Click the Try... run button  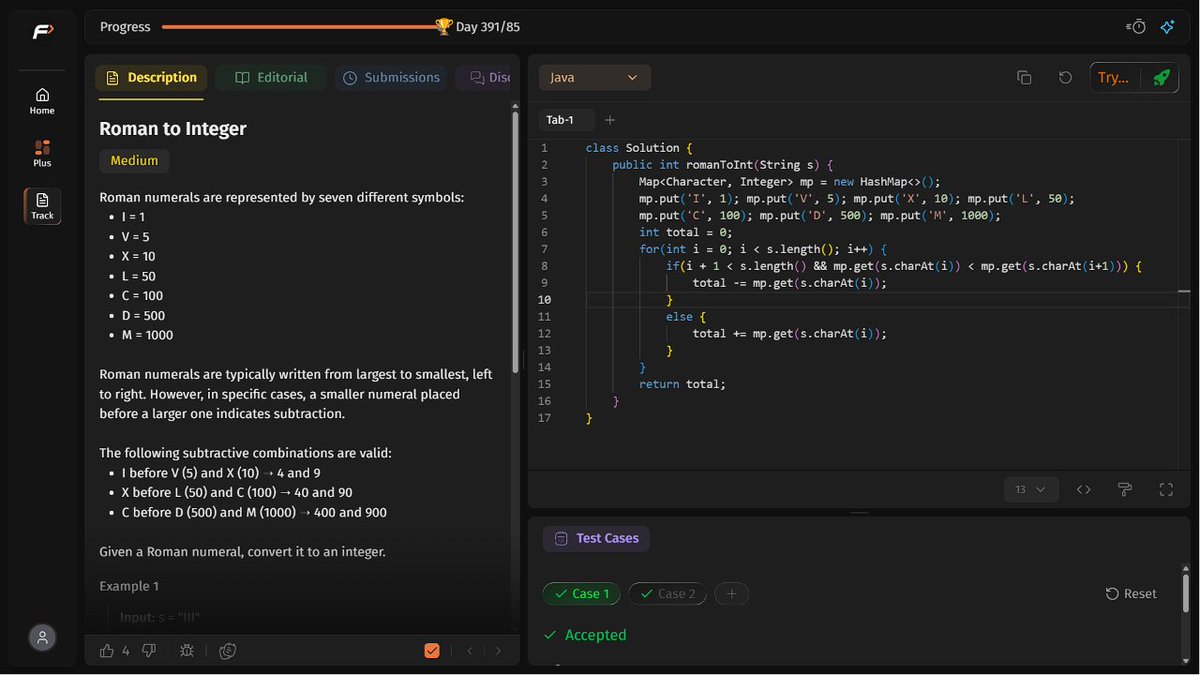click(x=1113, y=77)
